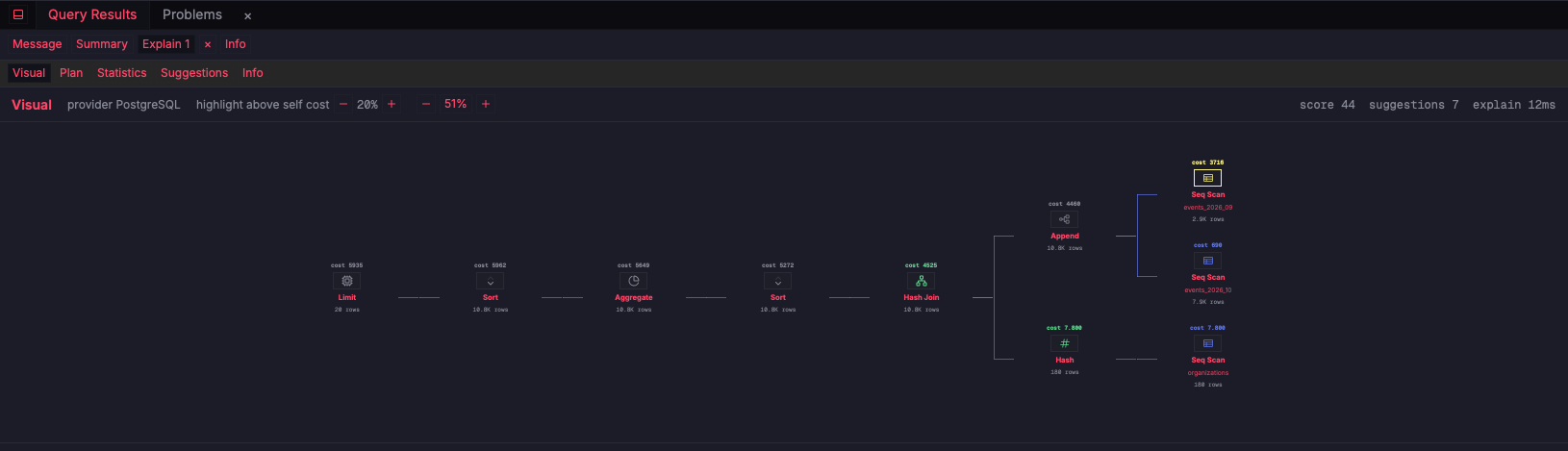
Task: Open the Suggestions sub-tab
Action: [x=194, y=73]
